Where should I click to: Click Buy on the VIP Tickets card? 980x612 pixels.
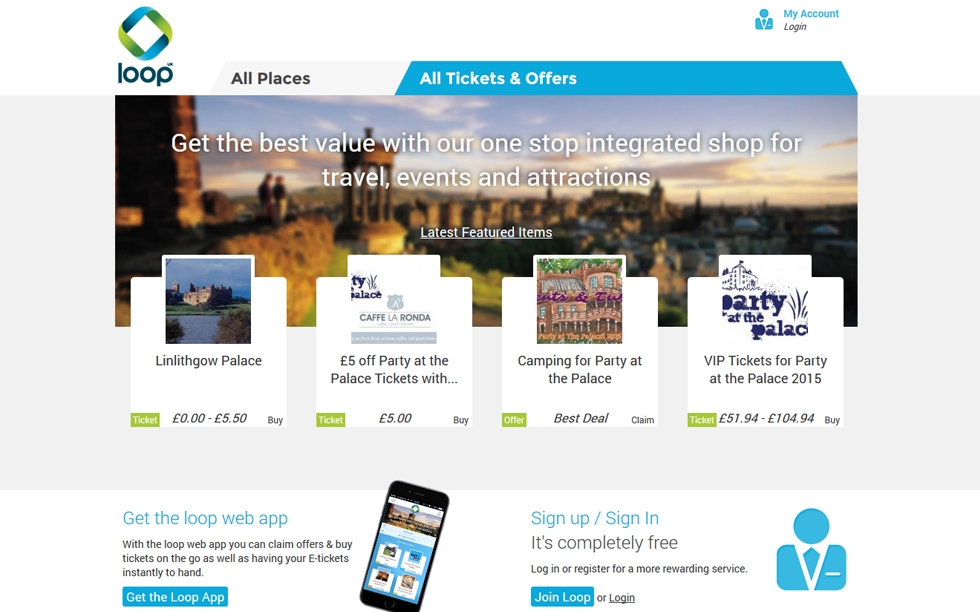tap(832, 420)
